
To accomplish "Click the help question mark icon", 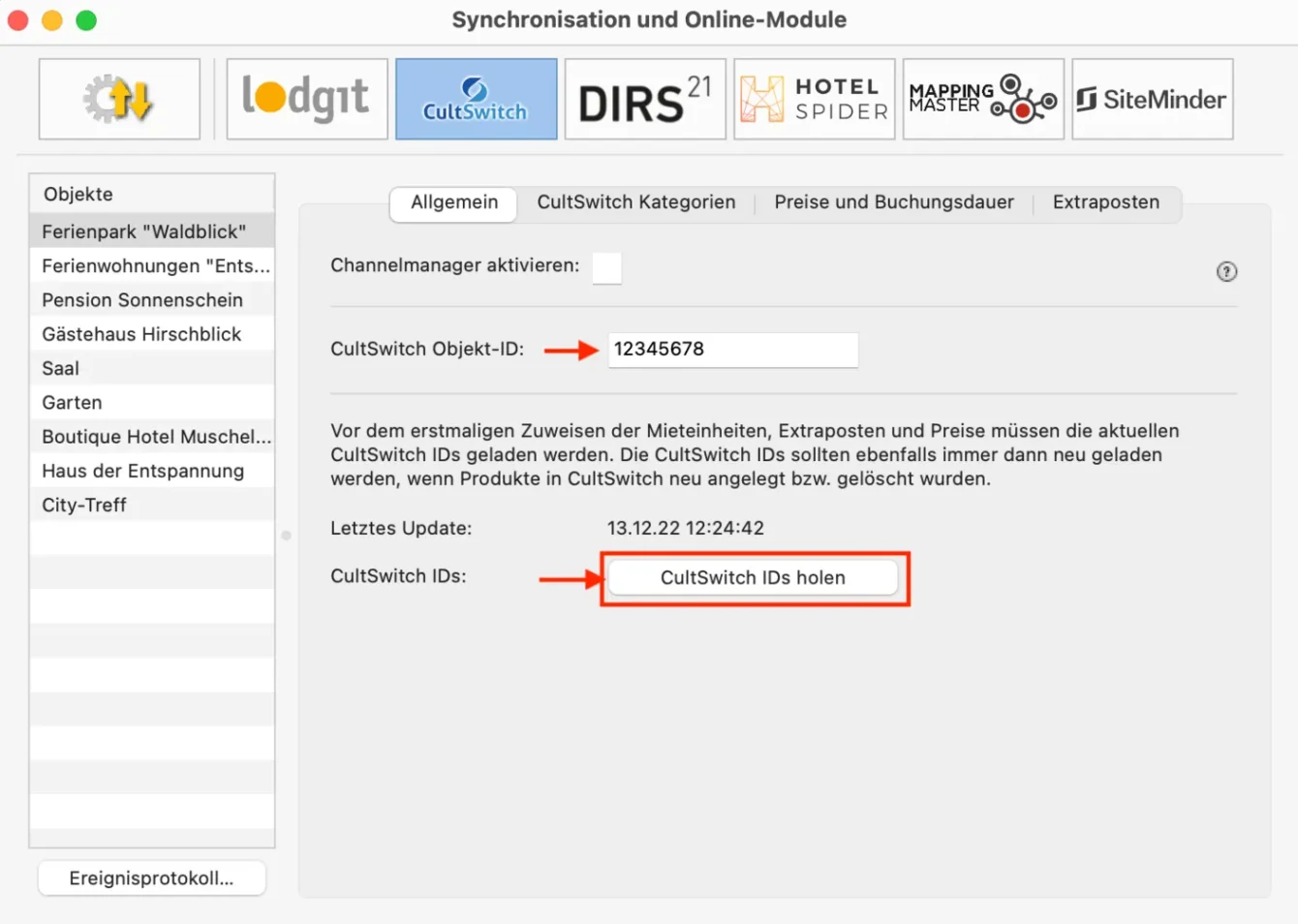I will [1226, 272].
